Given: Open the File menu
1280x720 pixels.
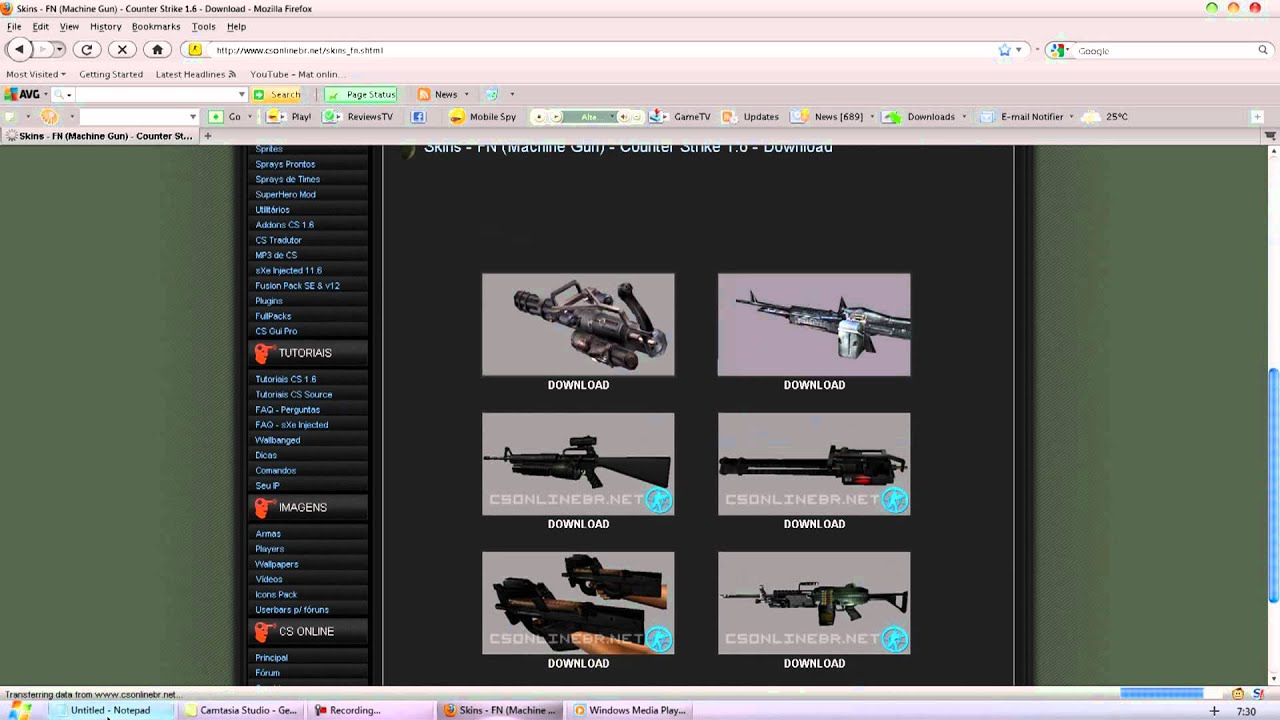Looking at the screenshot, I should [x=14, y=27].
